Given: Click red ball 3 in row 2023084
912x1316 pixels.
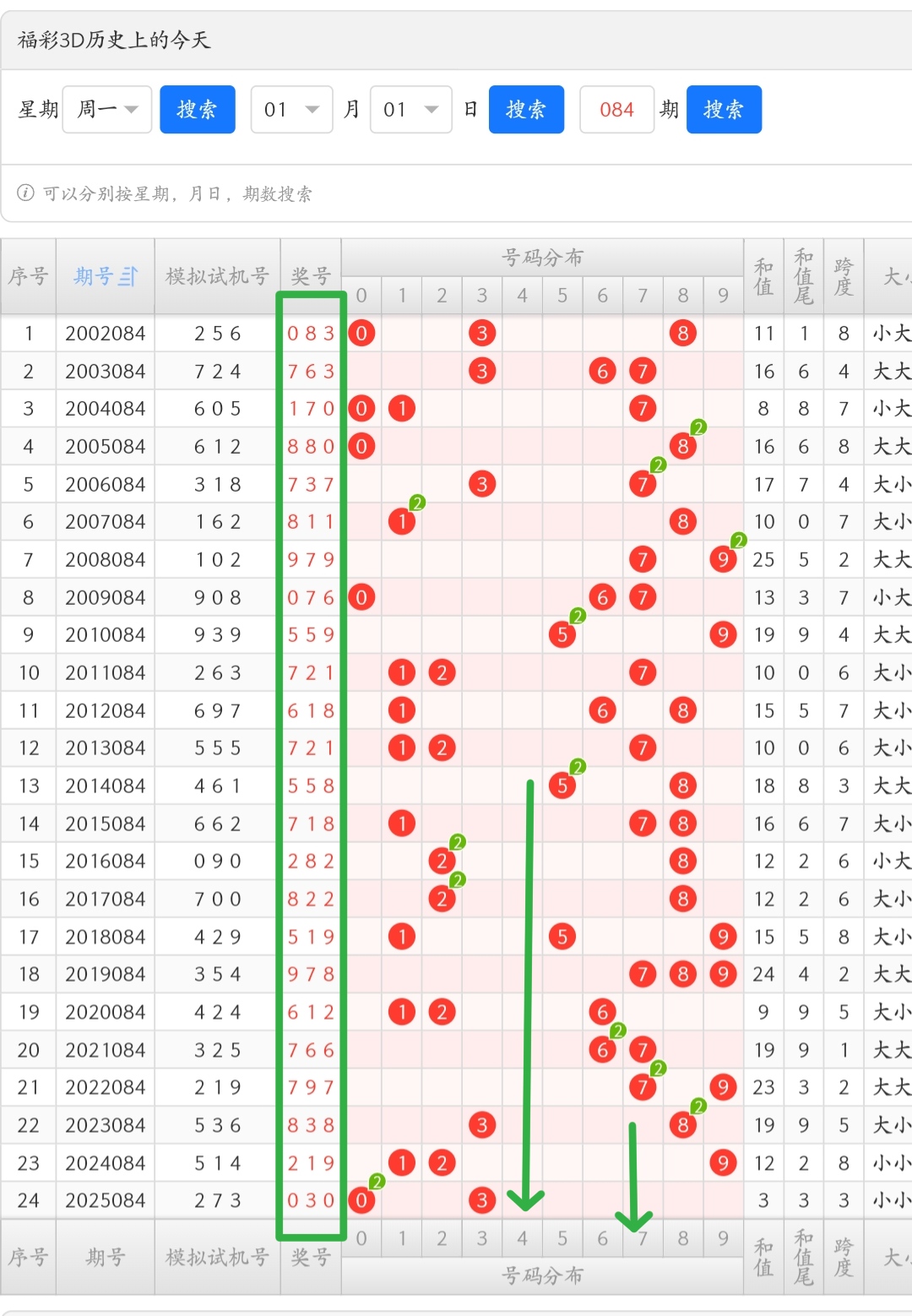Looking at the screenshot, I should (x=482, y=1125).
